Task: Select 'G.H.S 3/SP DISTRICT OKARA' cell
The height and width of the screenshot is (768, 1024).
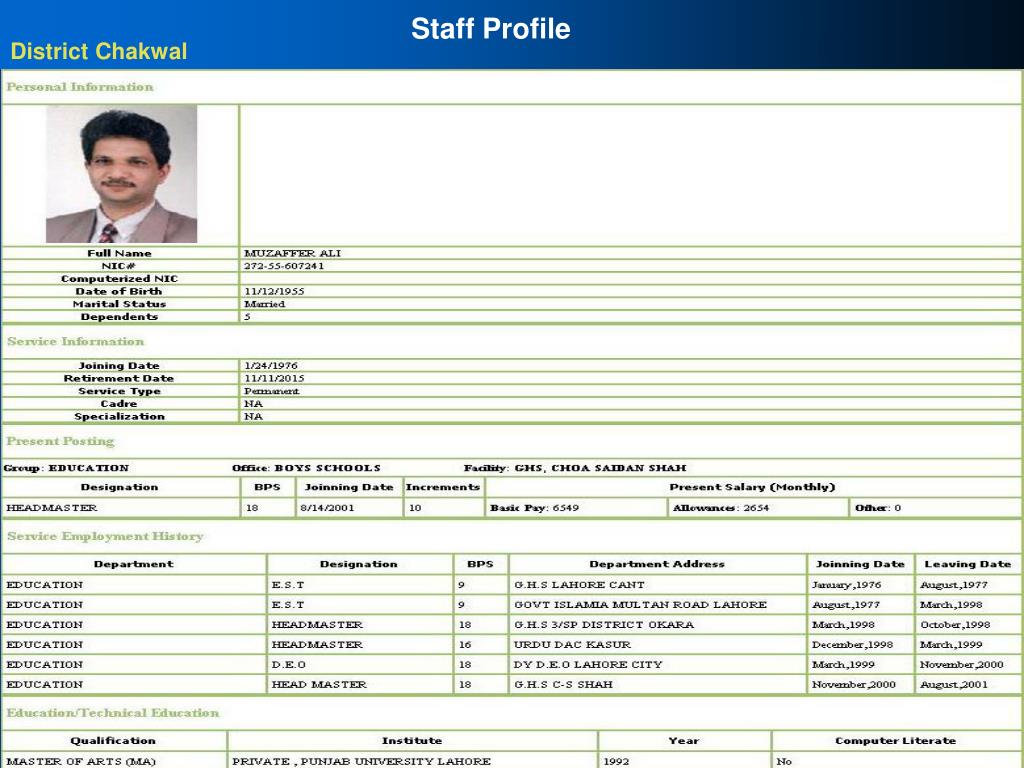Action: coord(658,625)
